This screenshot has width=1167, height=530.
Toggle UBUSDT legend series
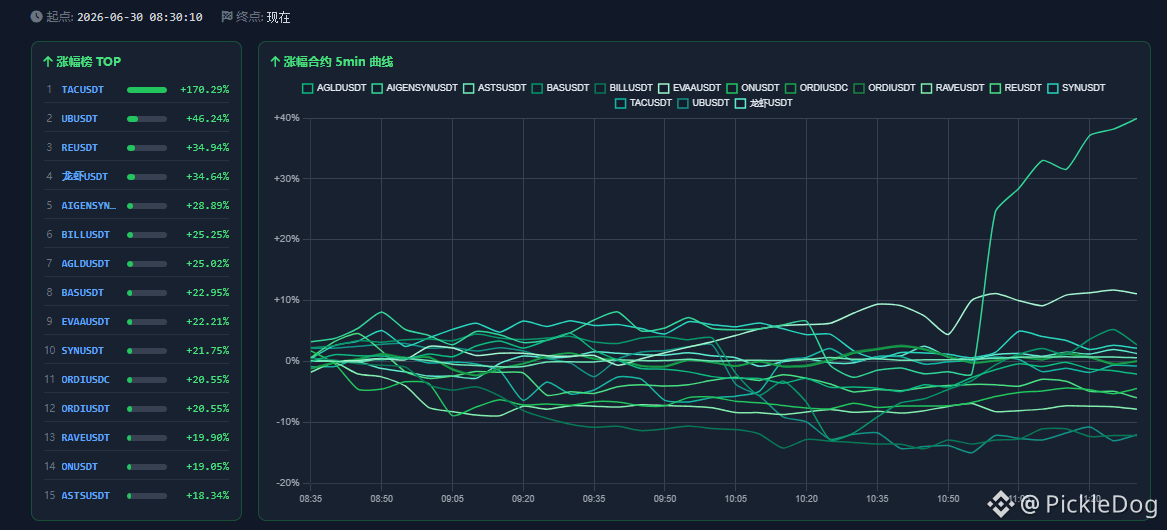pyautogui.click(x=703, y=103)
